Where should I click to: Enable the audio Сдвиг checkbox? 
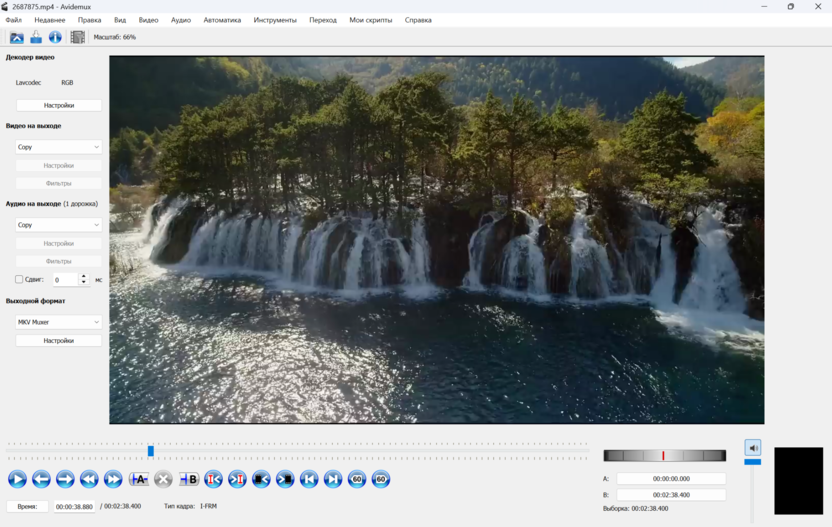click(19, 280)
